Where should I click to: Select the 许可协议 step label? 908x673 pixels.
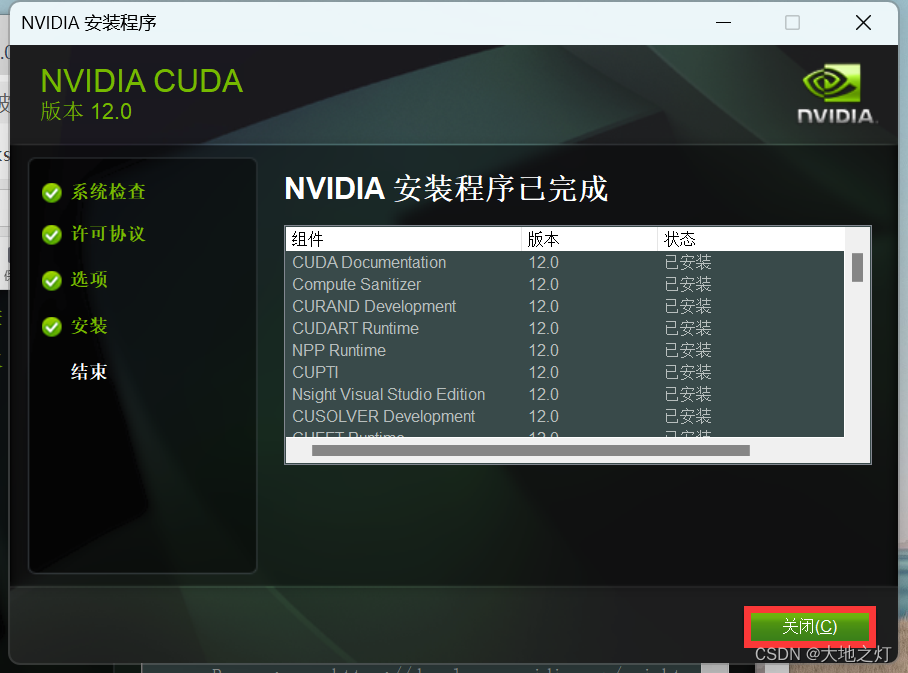click(x=108, y=234)
